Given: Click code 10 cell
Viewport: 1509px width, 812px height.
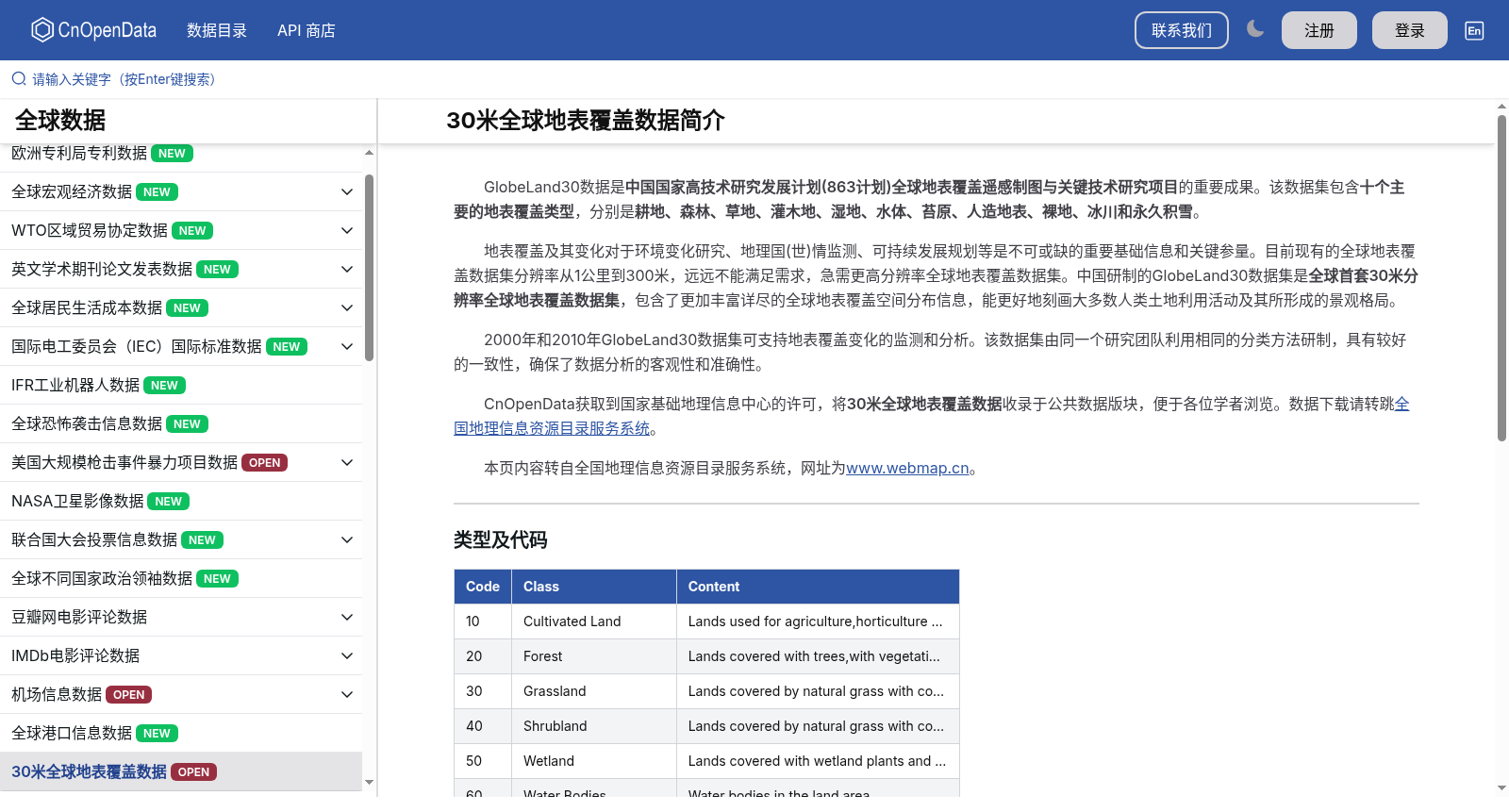Looking at the screenshot, I should click(483, 621).
